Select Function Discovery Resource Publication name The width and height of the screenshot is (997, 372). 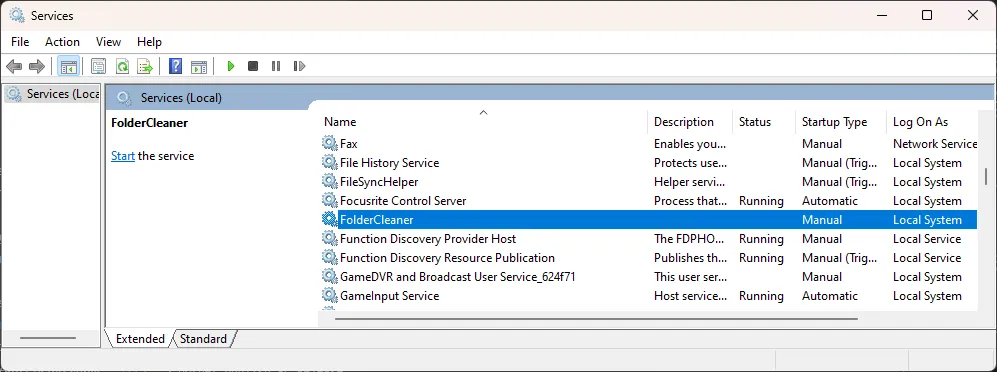pos(448,258)
